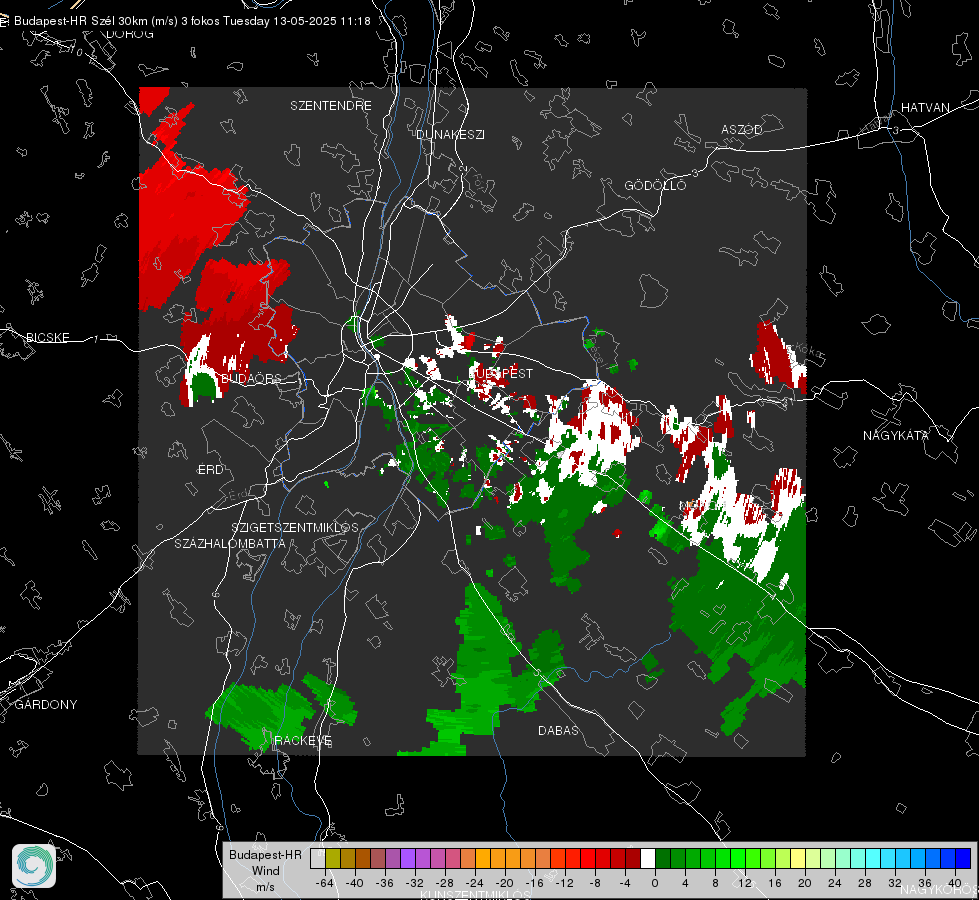979x900 pixels.
Task: Click the DABAS town label
Action: [x=558, y=730]
